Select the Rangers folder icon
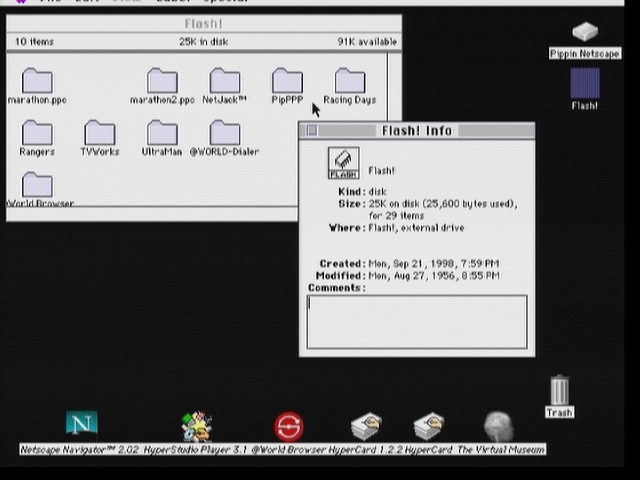Screen dimensions: 640x480 37,132
